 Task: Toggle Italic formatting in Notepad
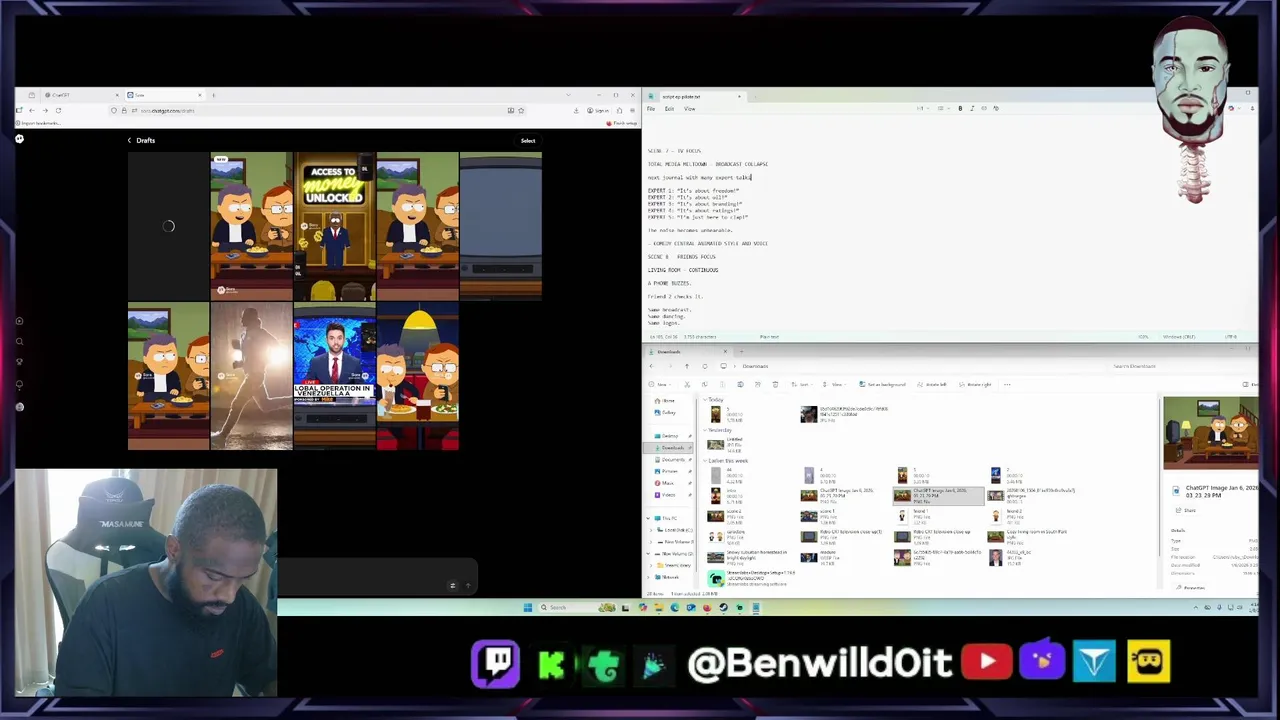[972, 108]
